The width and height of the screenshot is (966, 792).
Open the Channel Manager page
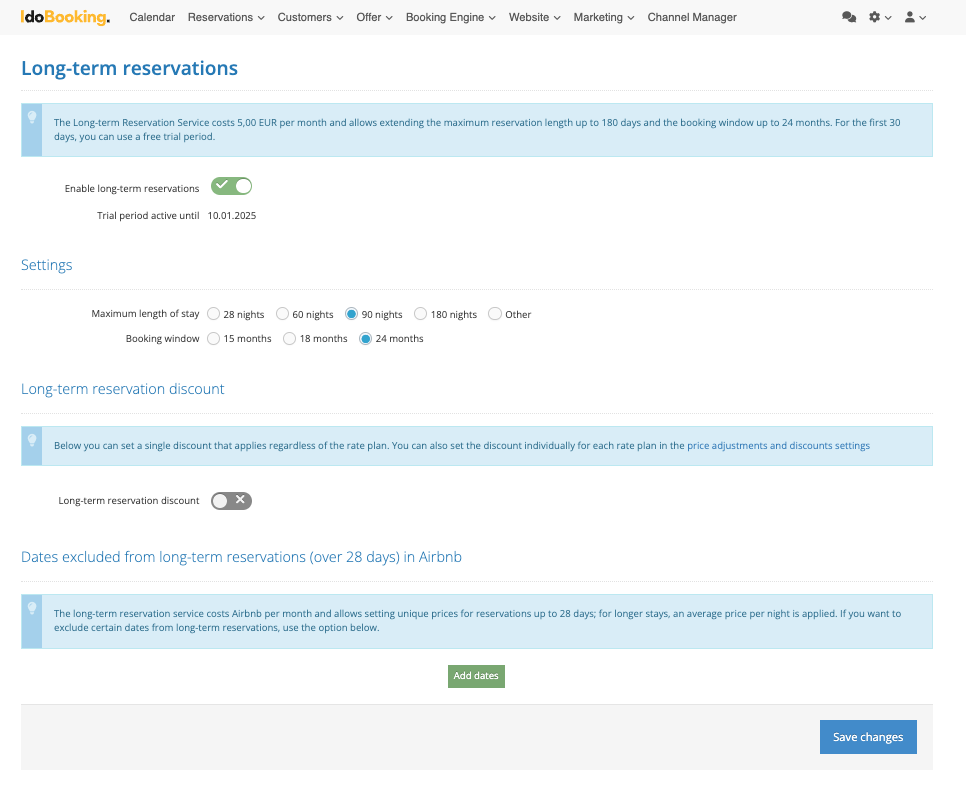pyautogui.click(x=692, y=17)
